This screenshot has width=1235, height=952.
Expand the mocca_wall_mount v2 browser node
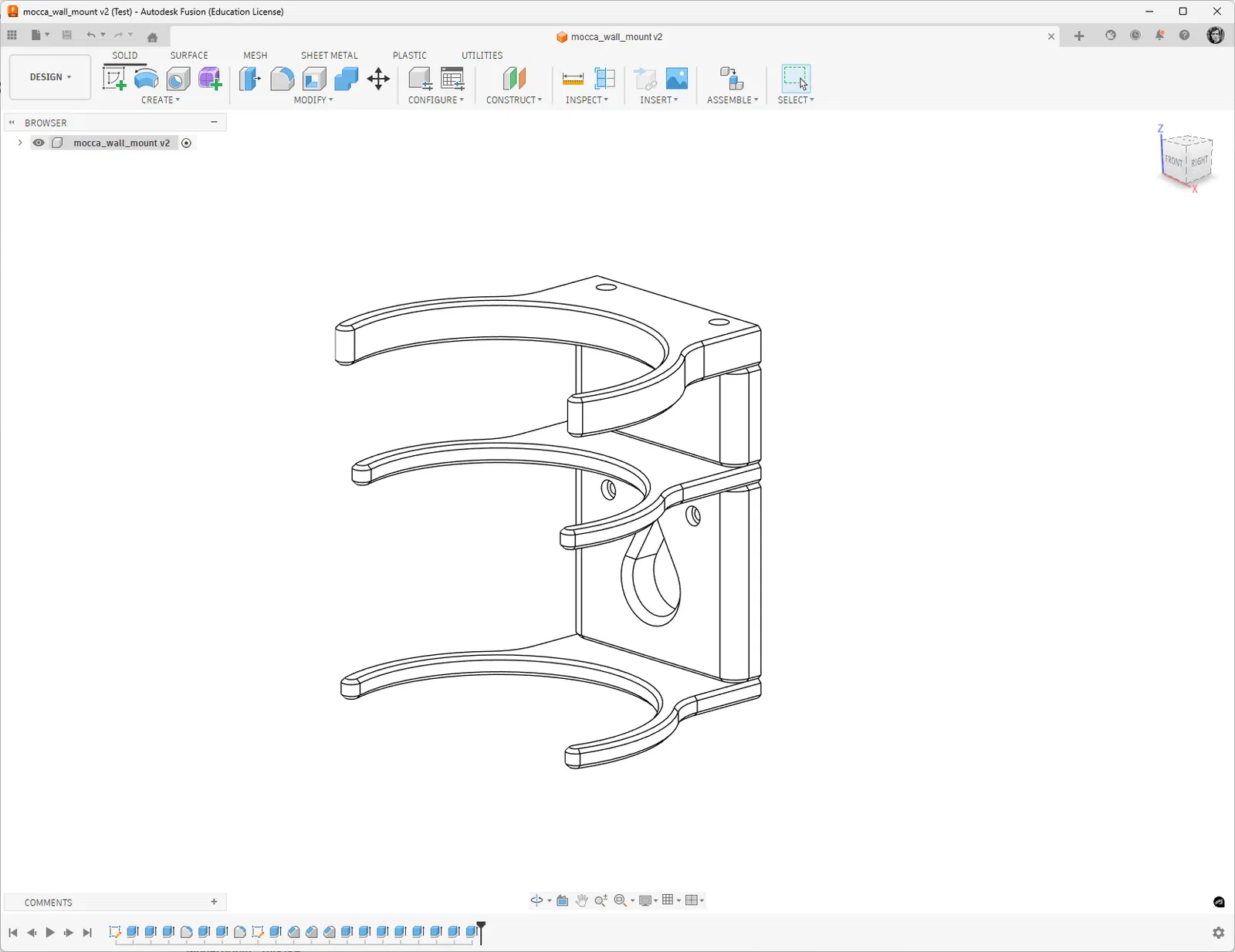point(20,143)
